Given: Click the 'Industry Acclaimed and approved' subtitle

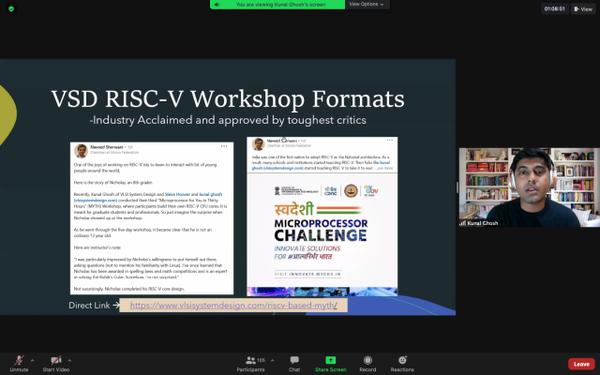Looking at the screenshot, I should point(228,120).
